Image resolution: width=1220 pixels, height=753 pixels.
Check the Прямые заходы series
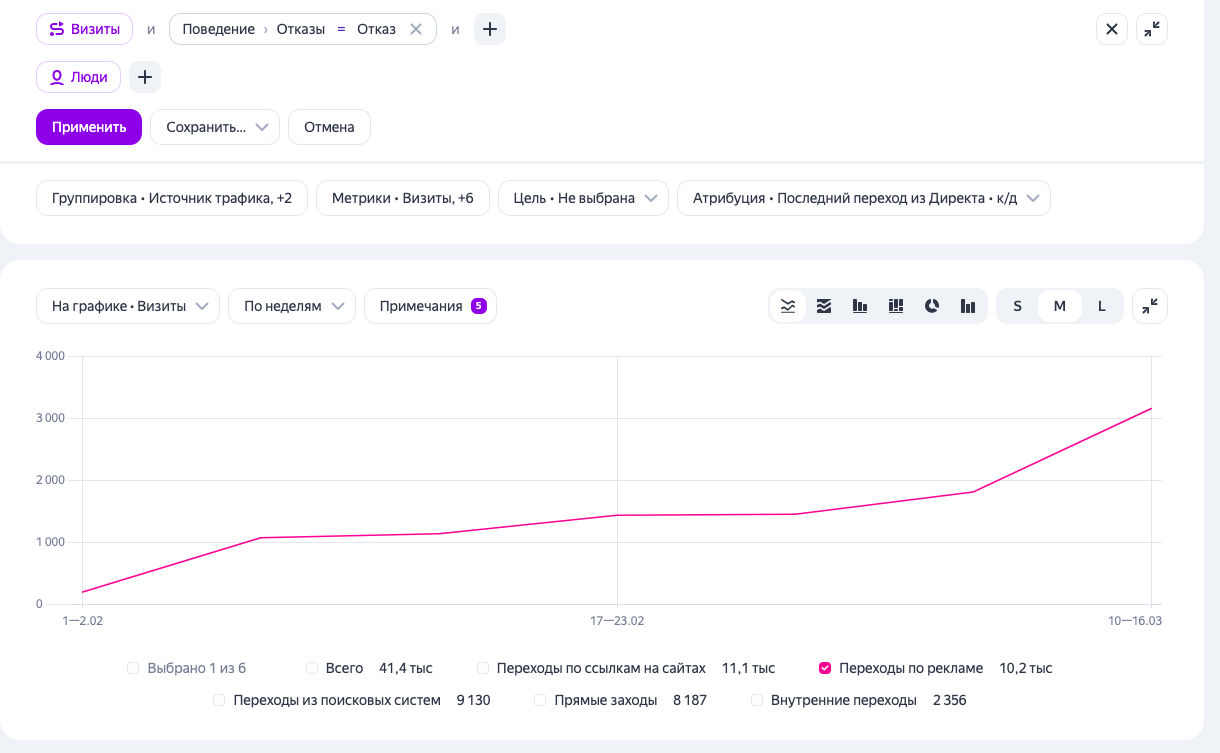point(541,700)
